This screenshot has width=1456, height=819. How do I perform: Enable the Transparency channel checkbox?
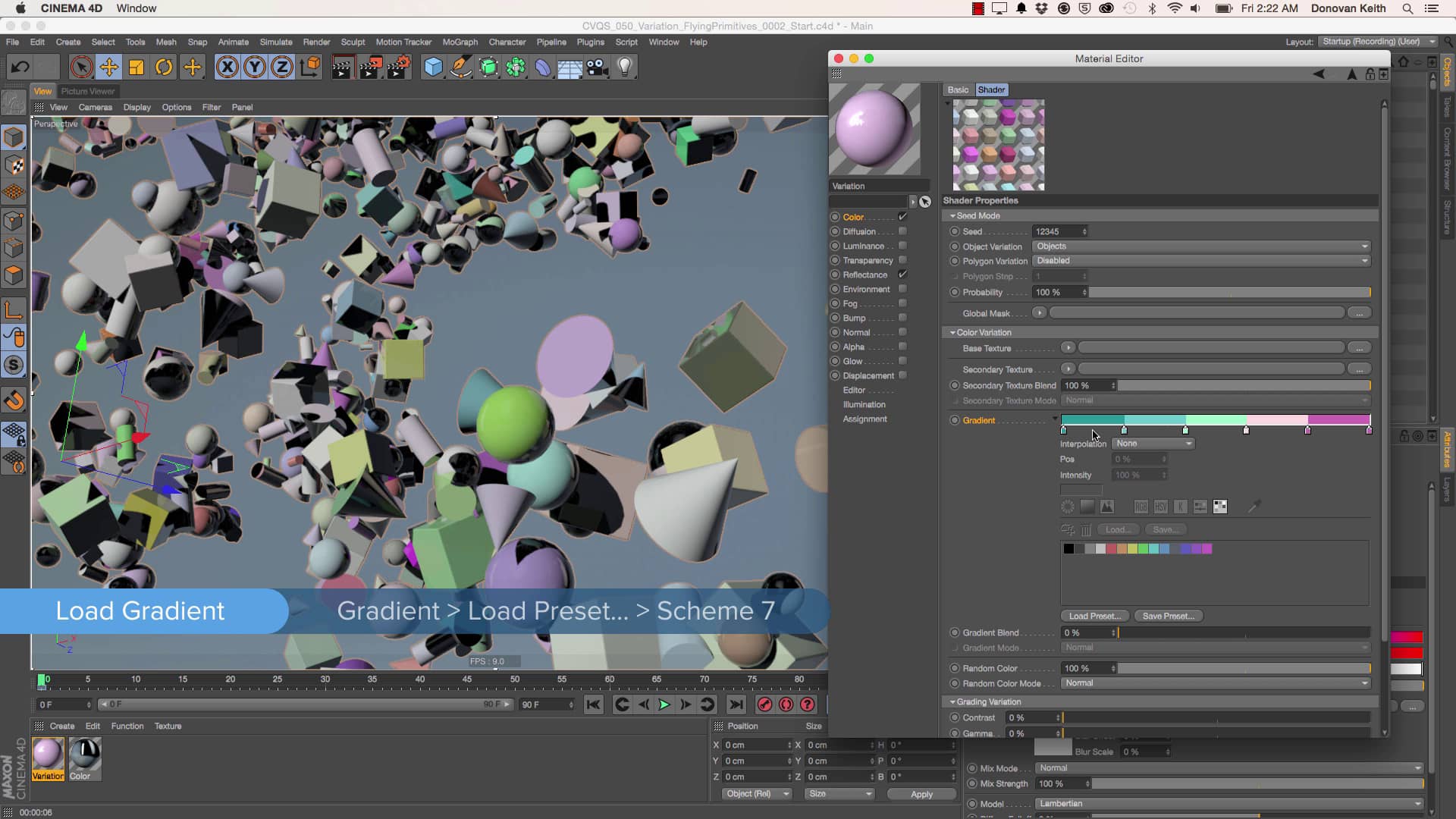pos(902,260)
